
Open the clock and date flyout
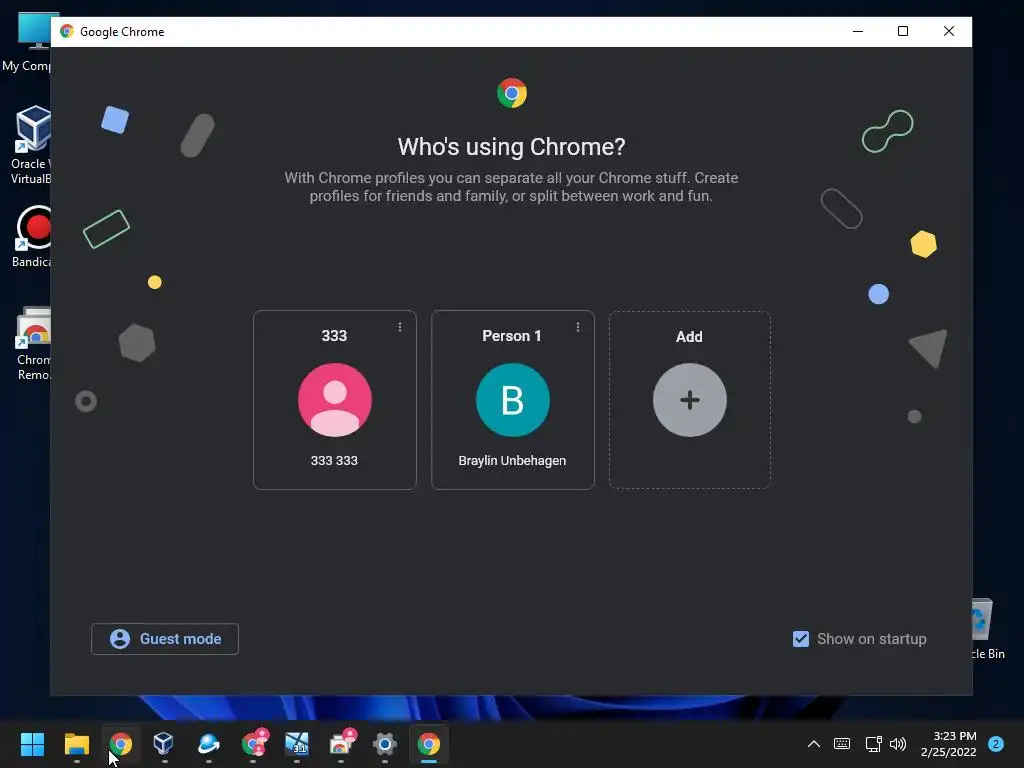coord(948,744)
